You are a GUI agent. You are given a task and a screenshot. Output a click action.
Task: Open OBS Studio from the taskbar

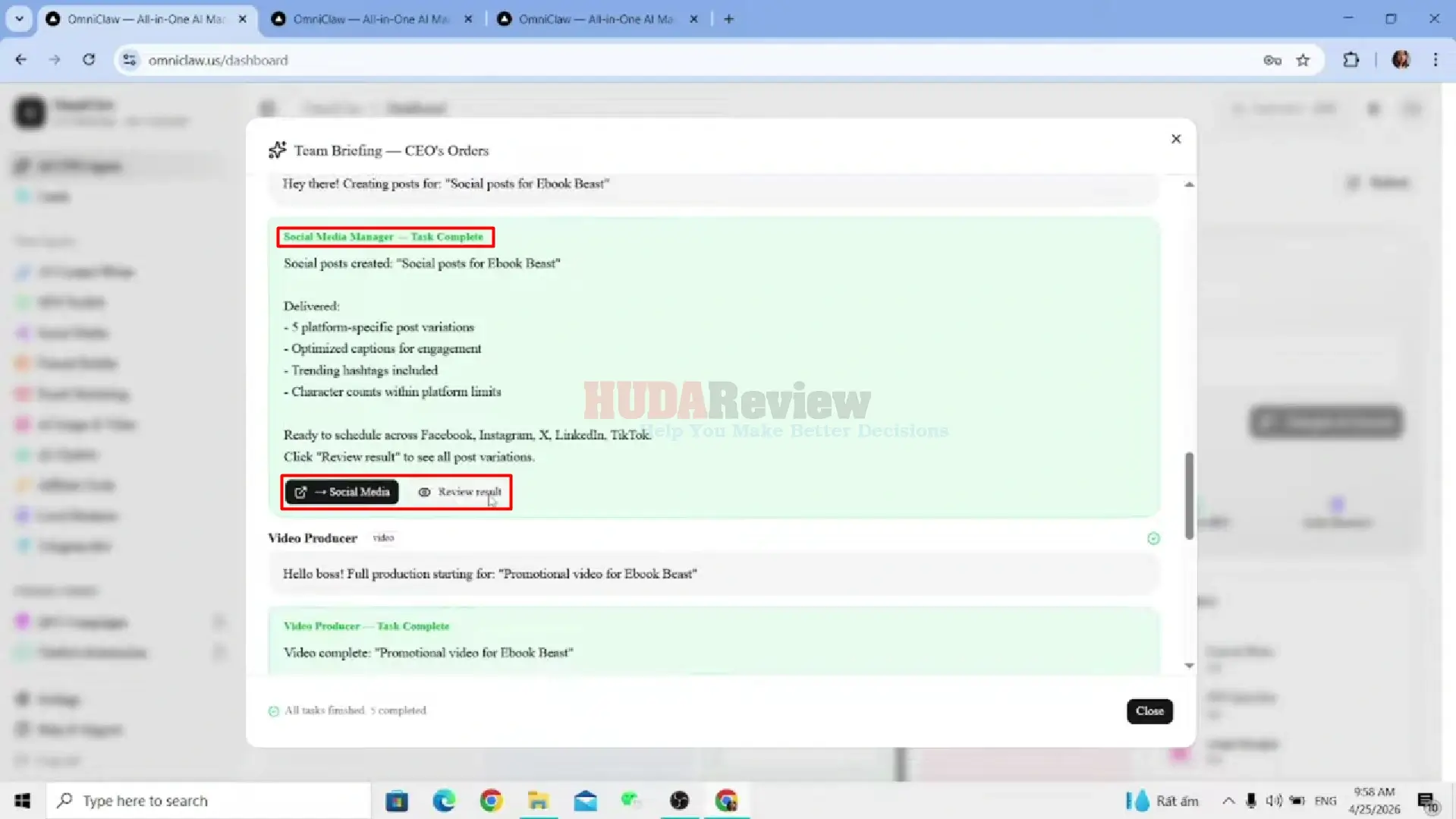679,801
